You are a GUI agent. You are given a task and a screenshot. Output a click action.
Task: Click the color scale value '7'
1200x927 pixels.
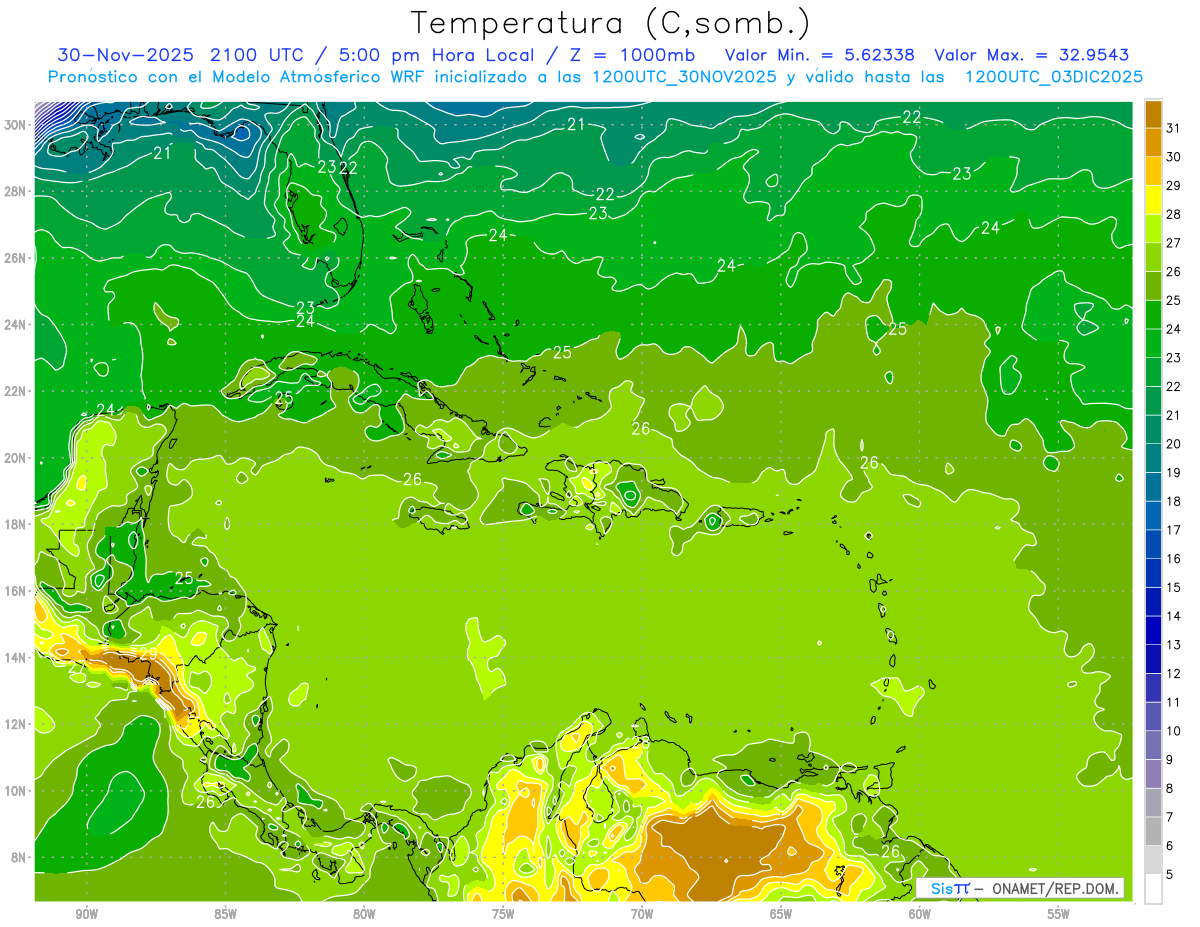[x=1170, y=817]
